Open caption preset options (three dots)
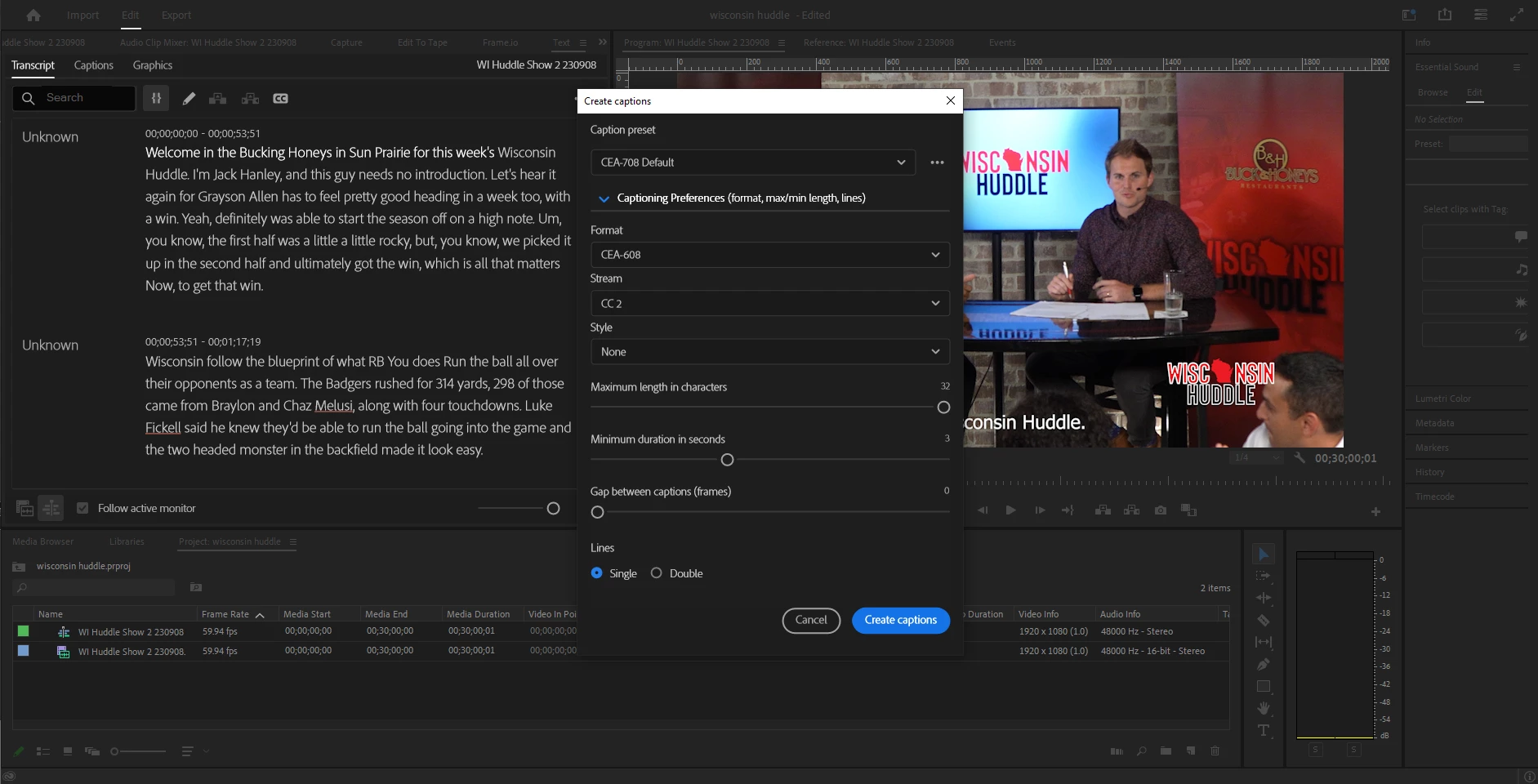Screen dimensions: 1538x784 (x=937, y=163)
